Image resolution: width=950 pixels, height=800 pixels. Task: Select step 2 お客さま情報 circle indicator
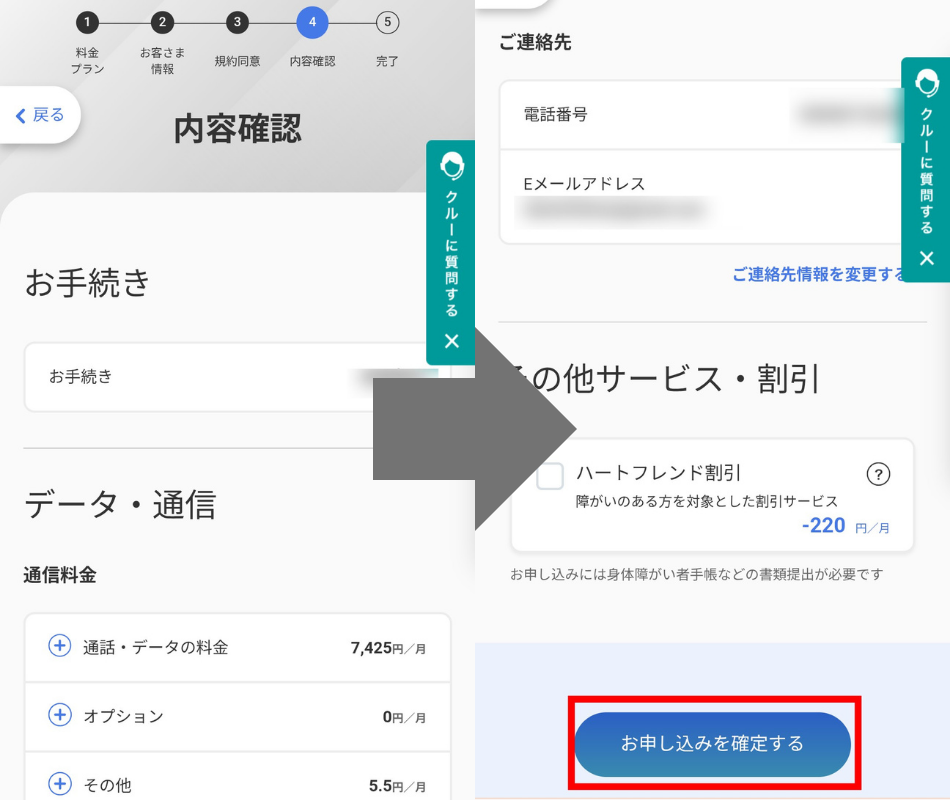click(x=162, y=20)
